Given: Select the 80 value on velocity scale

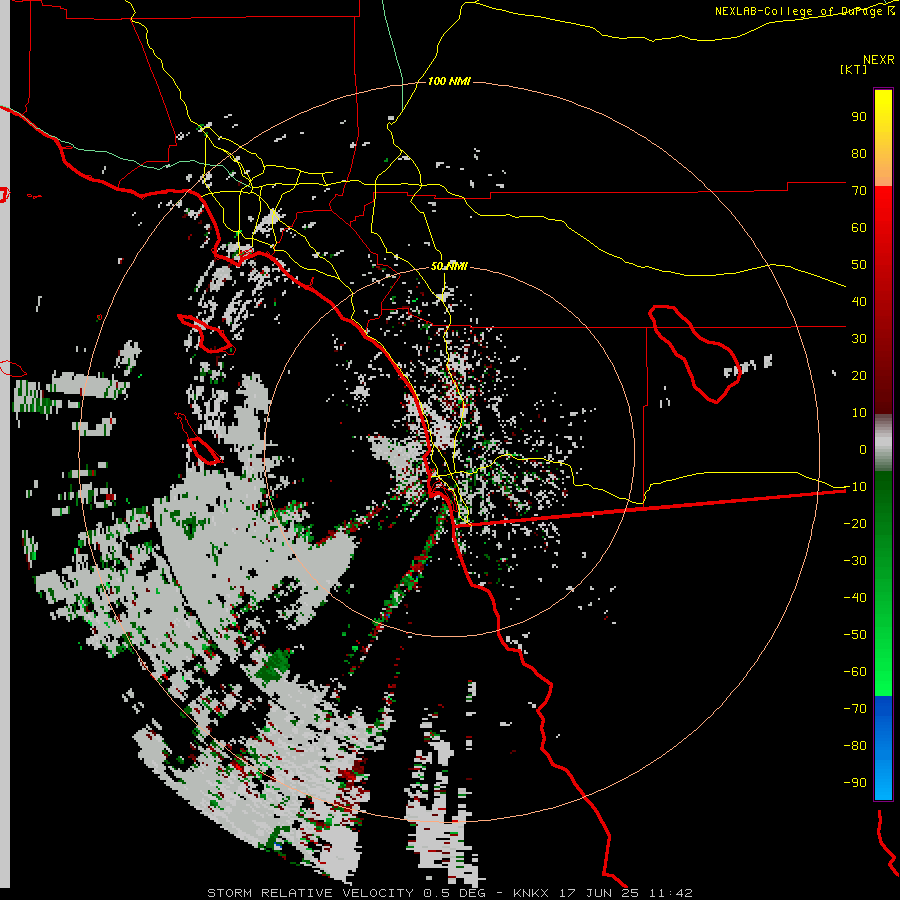Looking at the screenshot, I should pyautogui.click(x=859, y=154).
